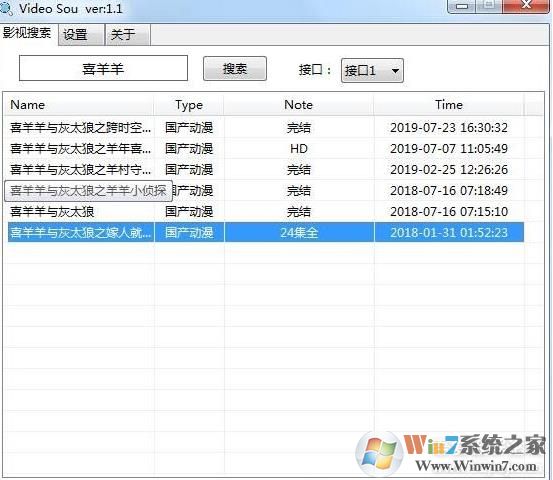The width and height of the screenshot is (553, 480).
Task: Minimize the Video Sou window
Action: coord(462,6)
